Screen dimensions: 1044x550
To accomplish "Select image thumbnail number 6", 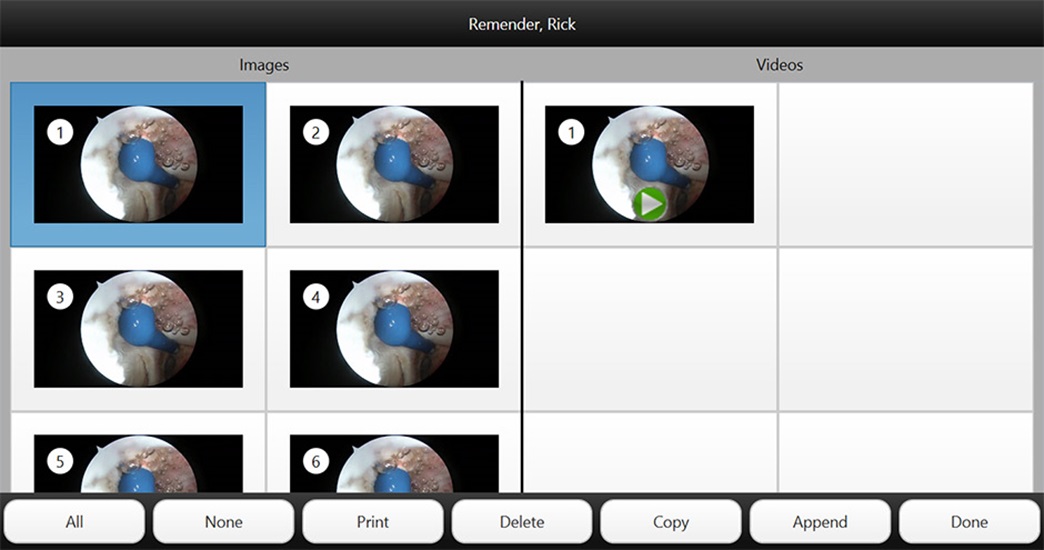I will click(x=394, y=463).
